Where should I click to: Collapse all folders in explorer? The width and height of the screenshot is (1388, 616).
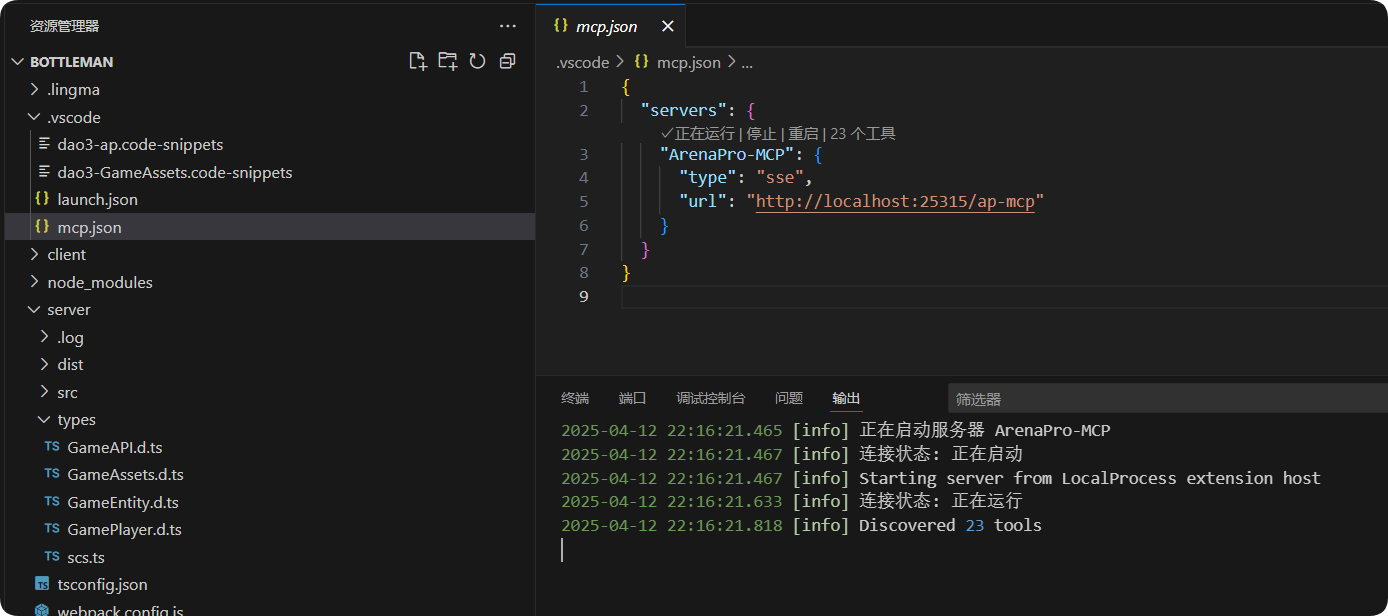[x=508, y=61]
